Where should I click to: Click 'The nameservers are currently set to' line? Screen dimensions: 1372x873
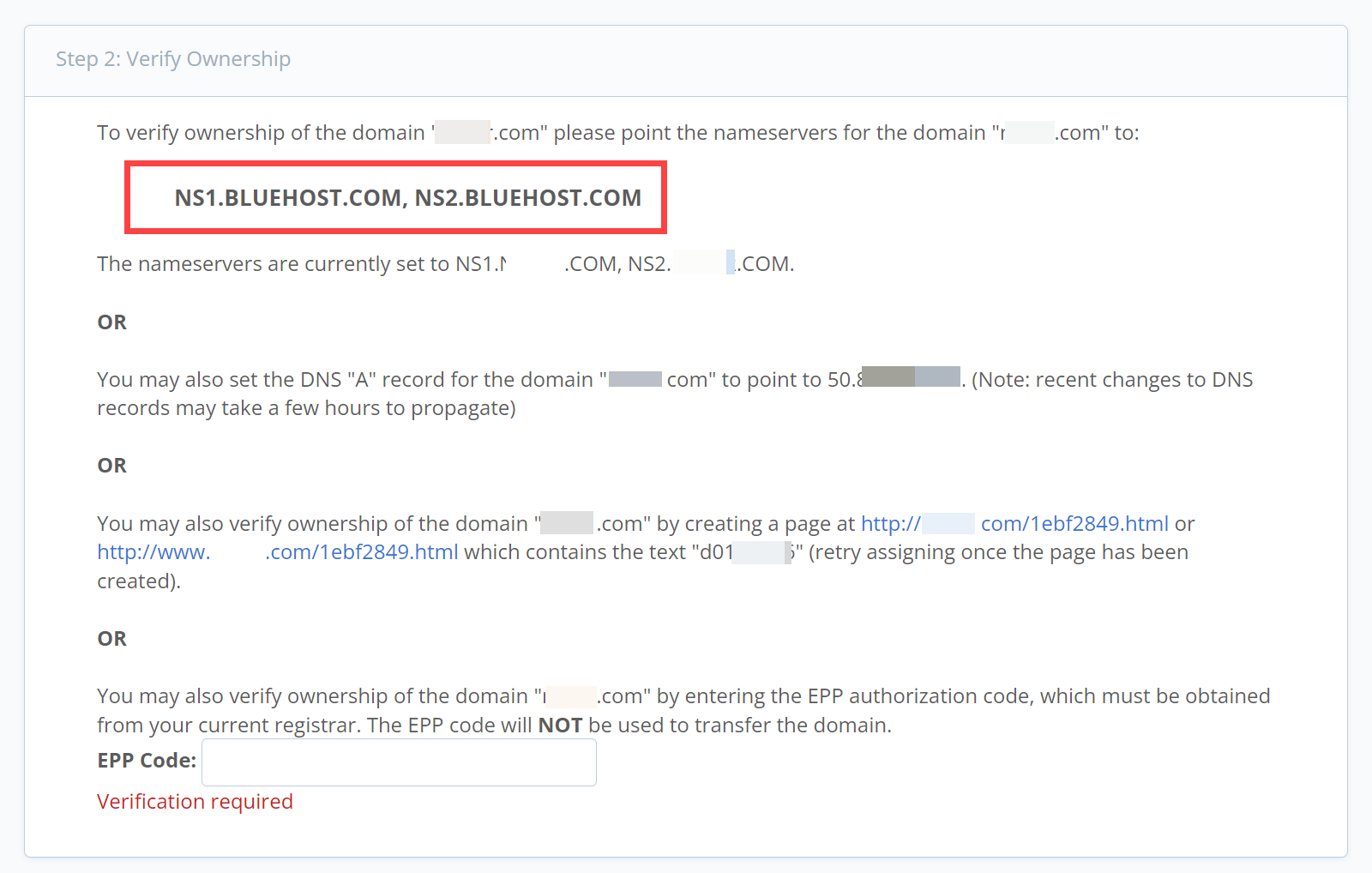(x=446, y=264)
